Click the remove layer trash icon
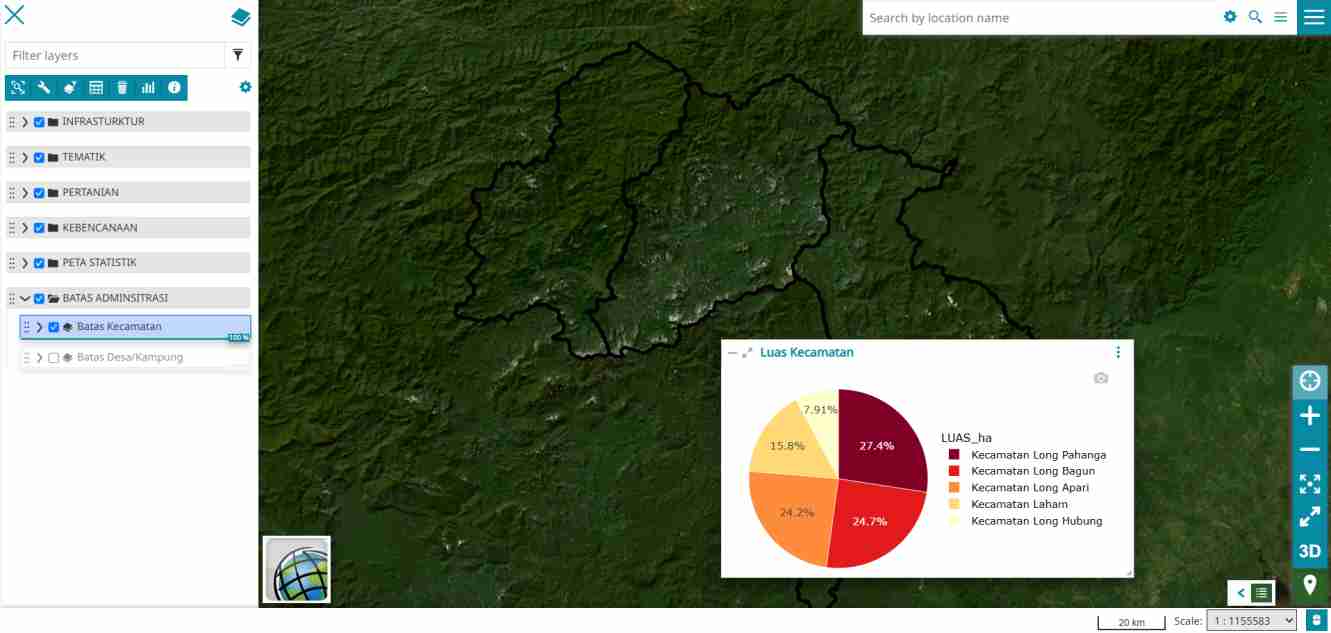Viewport: 1331px width, 633px height. (x=122, y=88)
